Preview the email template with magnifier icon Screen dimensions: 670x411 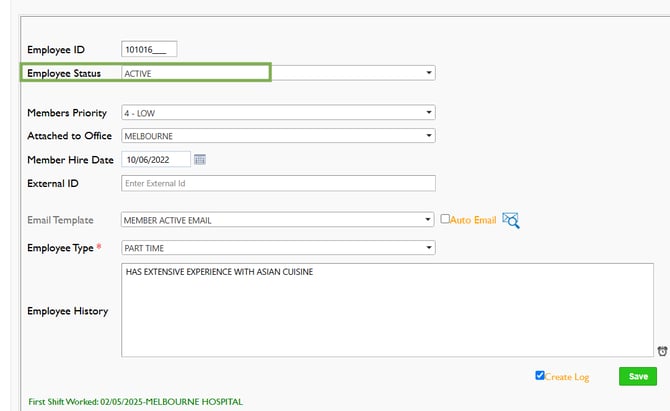click(511, 220)
